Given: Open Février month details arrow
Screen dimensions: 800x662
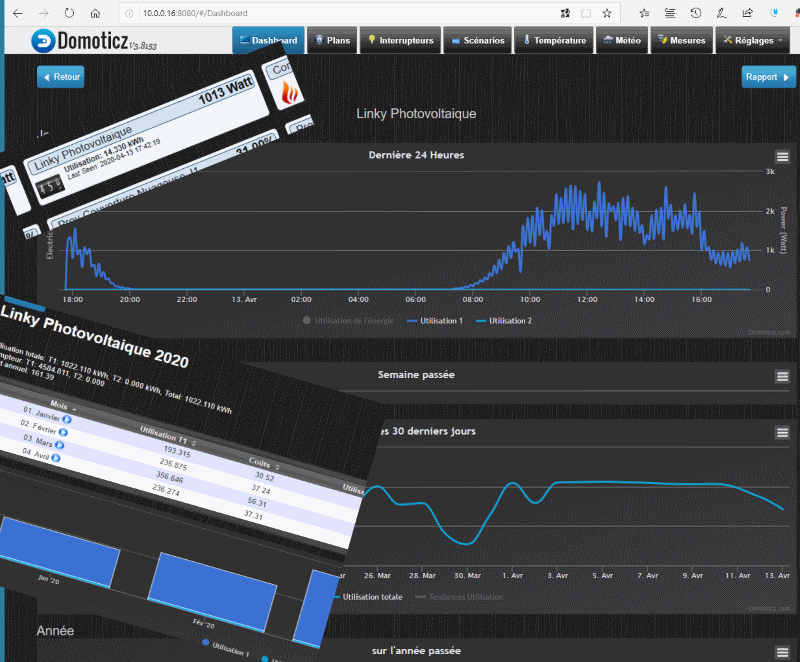Looking at the screenshot, I should point(63,432).
